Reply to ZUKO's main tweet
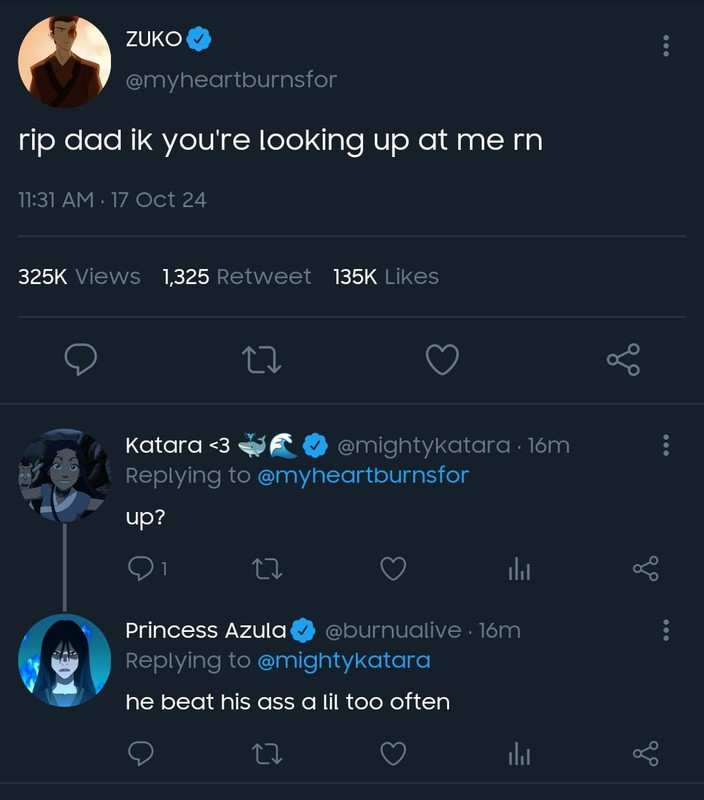This screenshot has width=704, height=800. tap(81, 359)
